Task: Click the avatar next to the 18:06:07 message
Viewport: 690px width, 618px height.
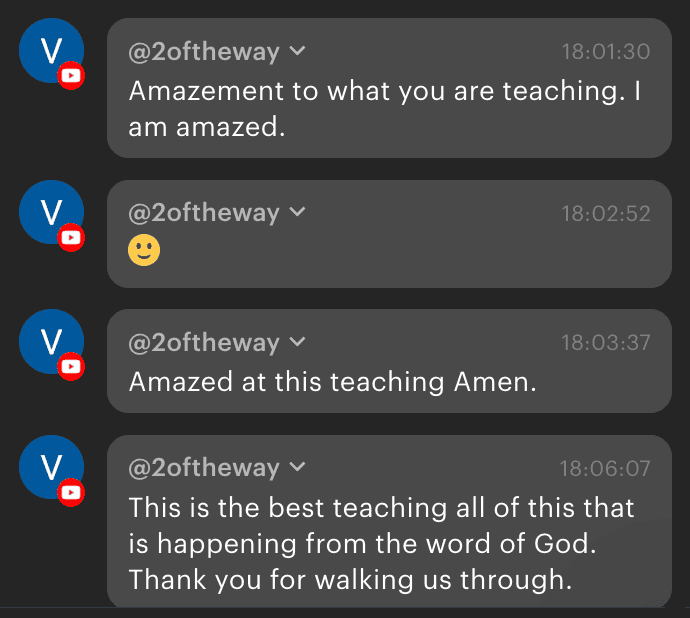Action: click(50, 467)
